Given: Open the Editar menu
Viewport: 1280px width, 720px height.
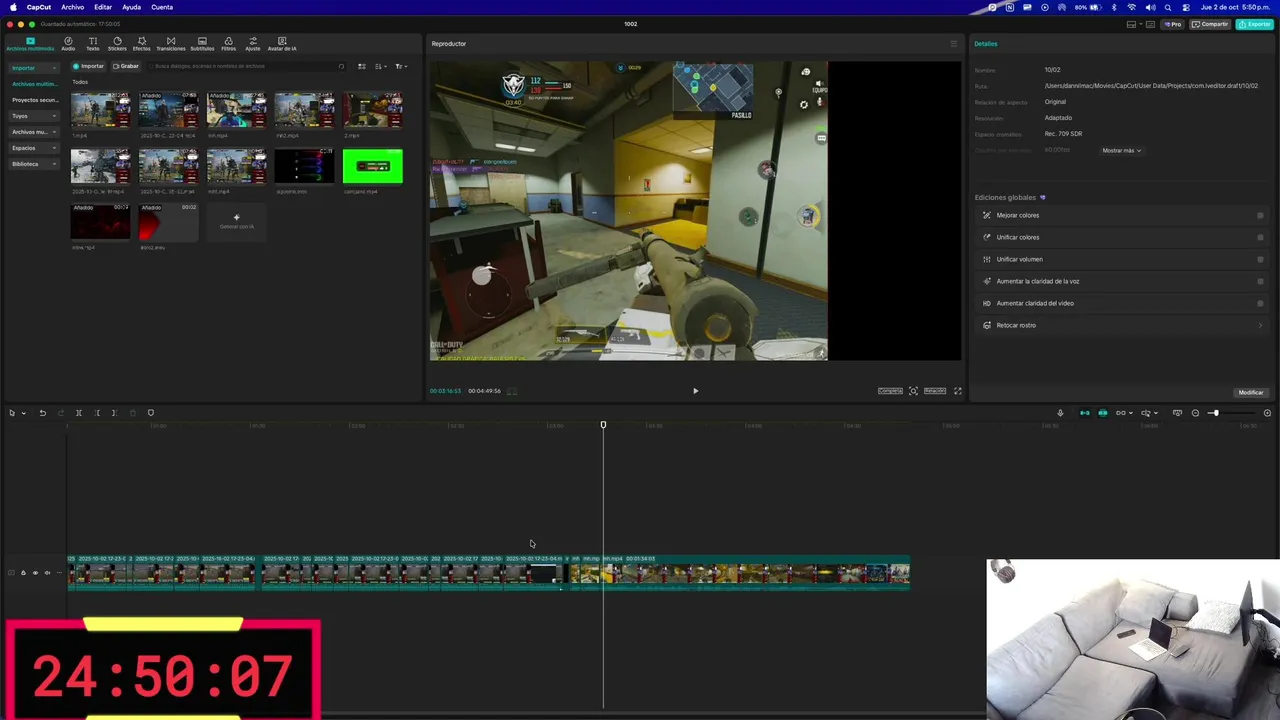Looking at the screenshot, I should (103, 7).
